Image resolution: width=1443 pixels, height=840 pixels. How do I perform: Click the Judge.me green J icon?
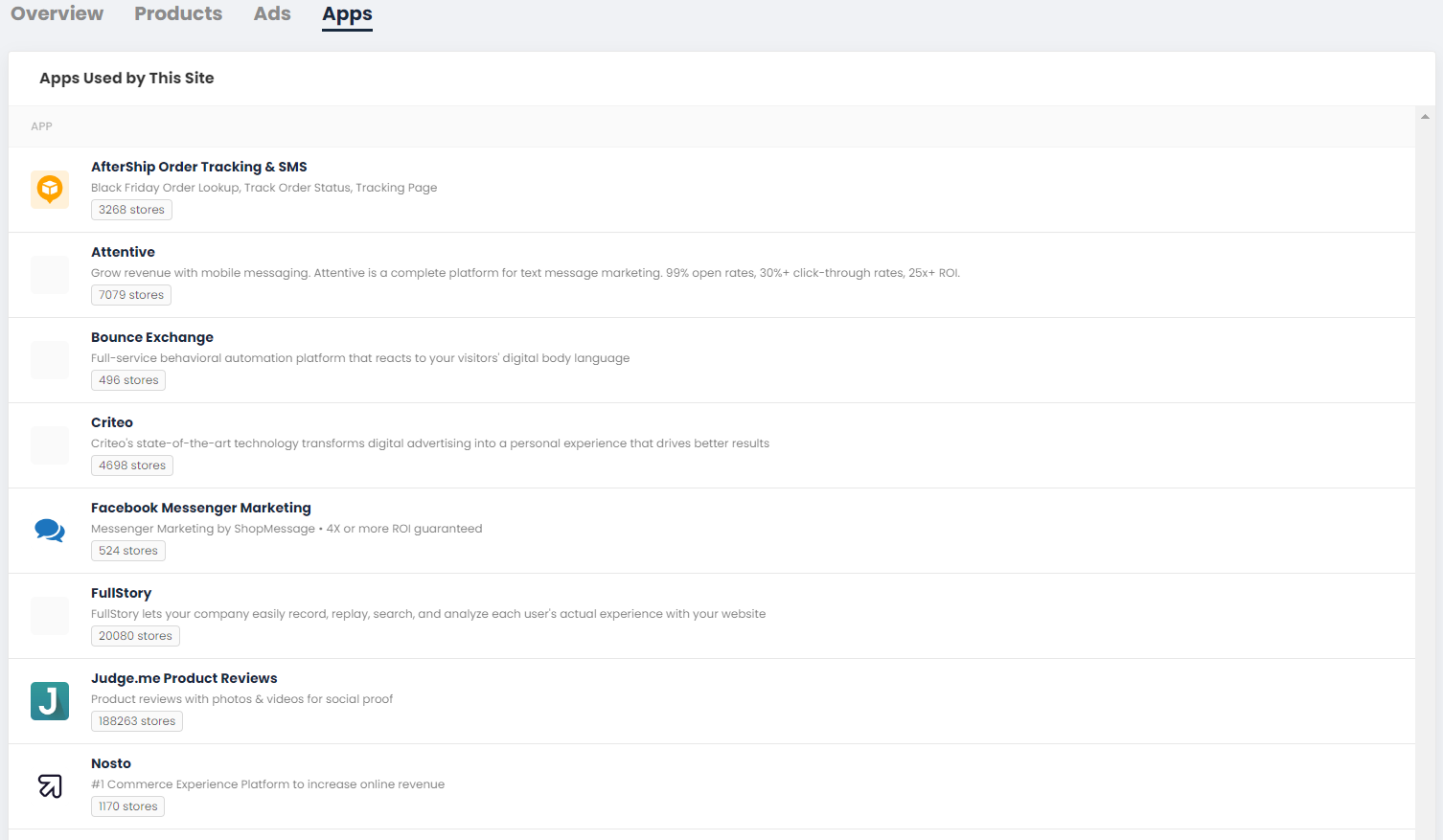[x=50, y=701]
